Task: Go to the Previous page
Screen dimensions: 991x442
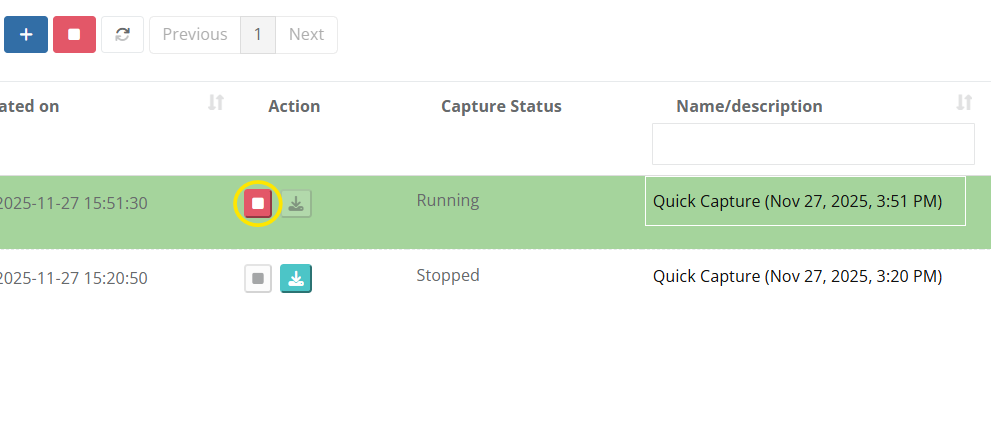Action: (195, 34)
